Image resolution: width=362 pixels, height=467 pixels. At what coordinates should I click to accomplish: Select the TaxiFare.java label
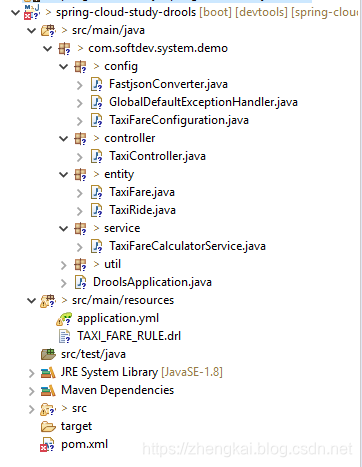[x=142, y=192]
